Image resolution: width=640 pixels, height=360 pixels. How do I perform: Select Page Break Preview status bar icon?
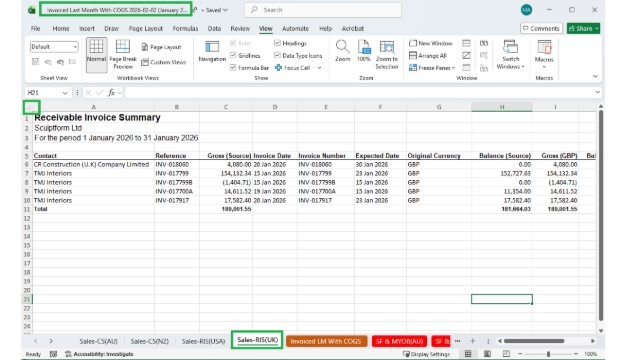tap(506, 354)
